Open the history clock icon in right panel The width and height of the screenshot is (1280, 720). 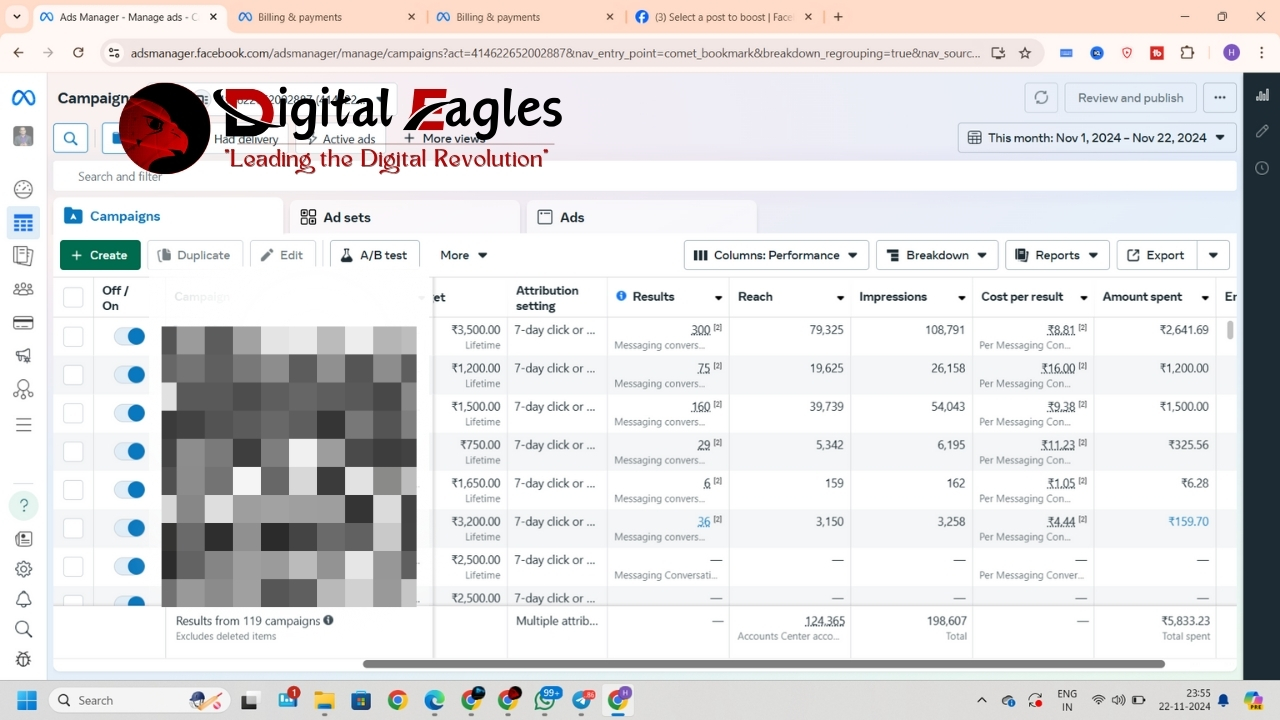pos(1262,168)
